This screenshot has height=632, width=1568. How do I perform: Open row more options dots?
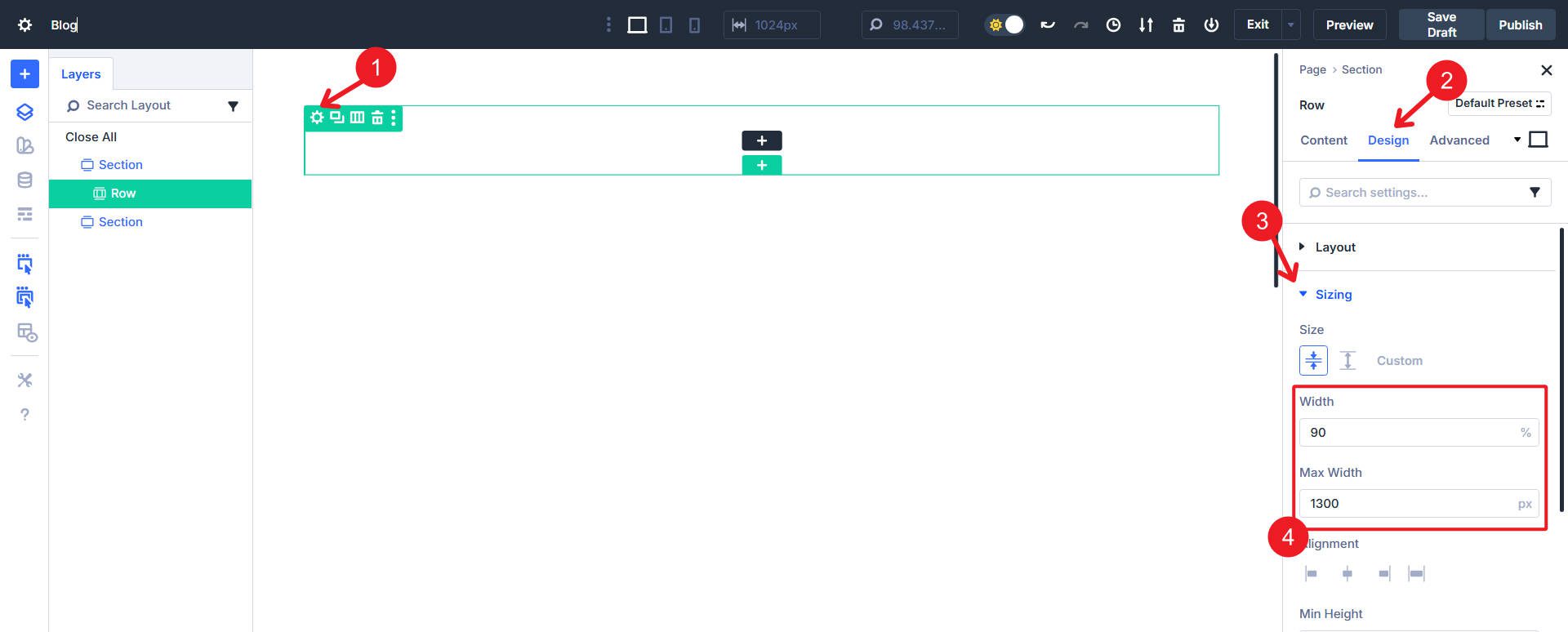coord(394,118)
